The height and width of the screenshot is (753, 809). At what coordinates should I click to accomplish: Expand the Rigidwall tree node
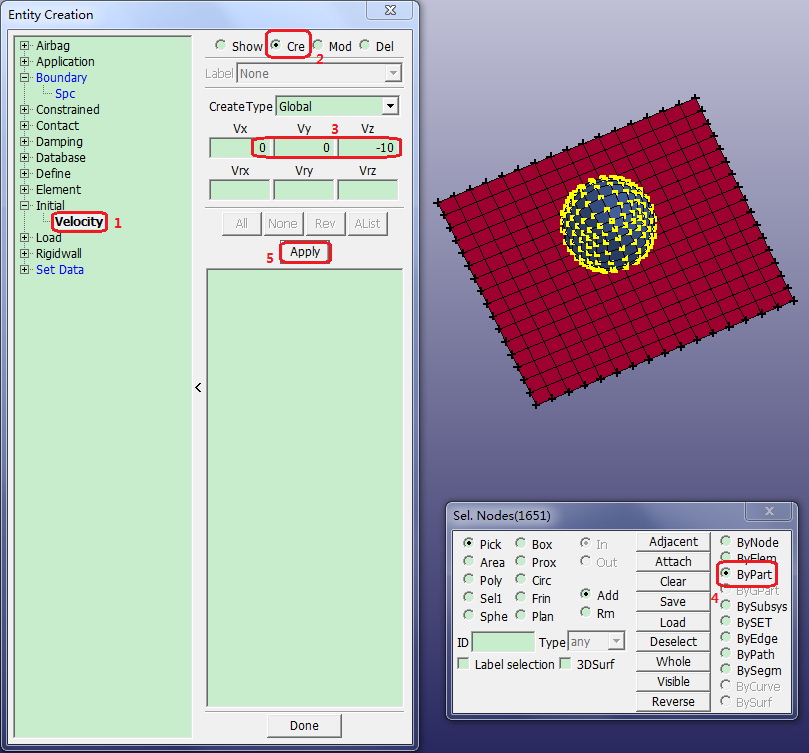point(25,254)
